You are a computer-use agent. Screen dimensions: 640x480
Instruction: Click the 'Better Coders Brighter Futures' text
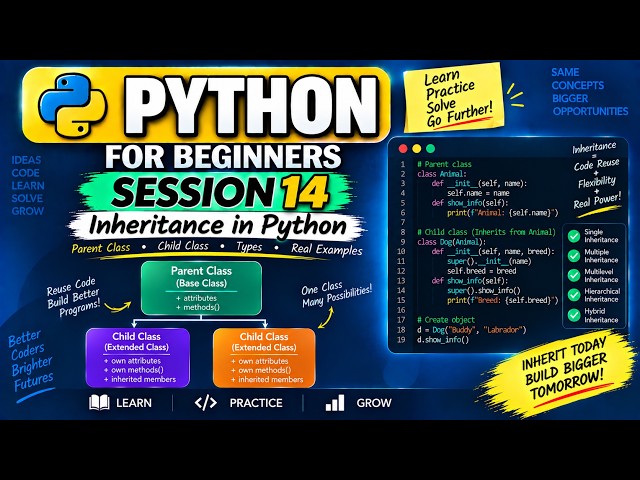click(31, 361)
